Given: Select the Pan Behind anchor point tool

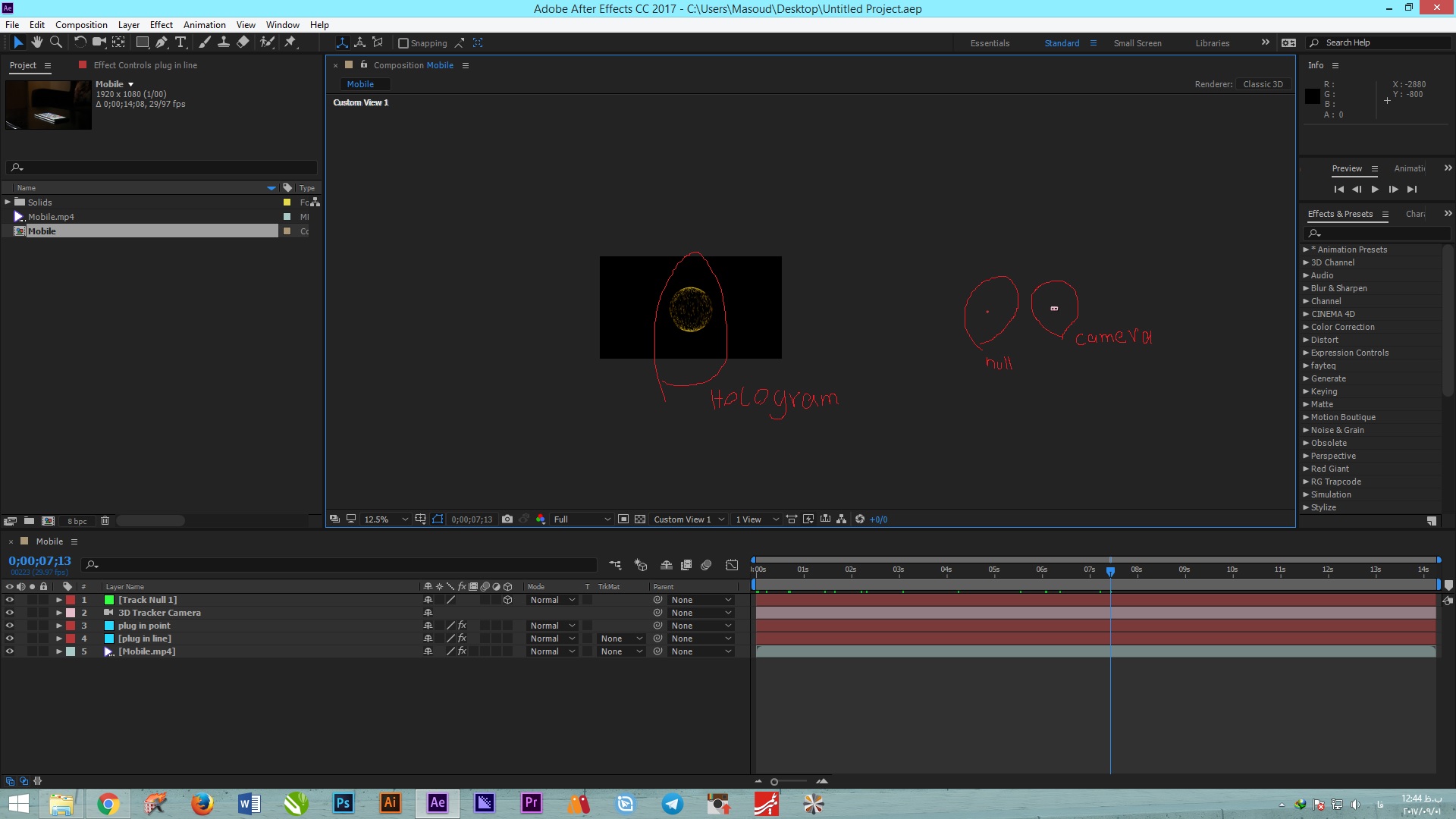Looking at the screenshot, I should (x=118, y=42).
